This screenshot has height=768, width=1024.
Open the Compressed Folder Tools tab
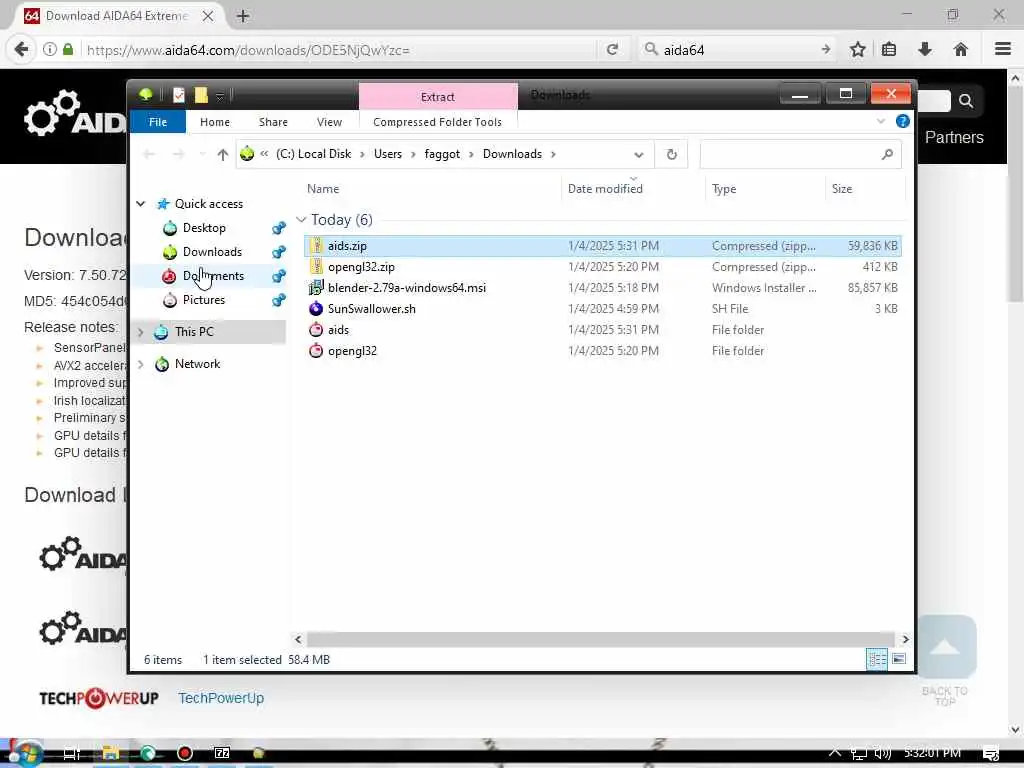click(438, 122)
